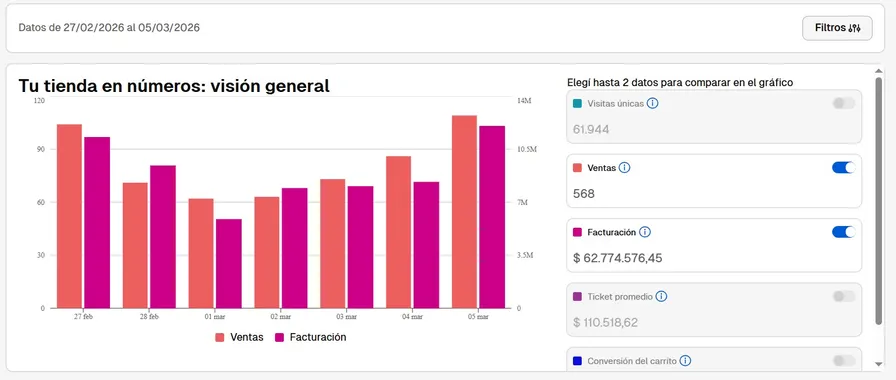Disable the Ventas toggle
The width and height of the screenshot is (896, 380).
(844, 167)
